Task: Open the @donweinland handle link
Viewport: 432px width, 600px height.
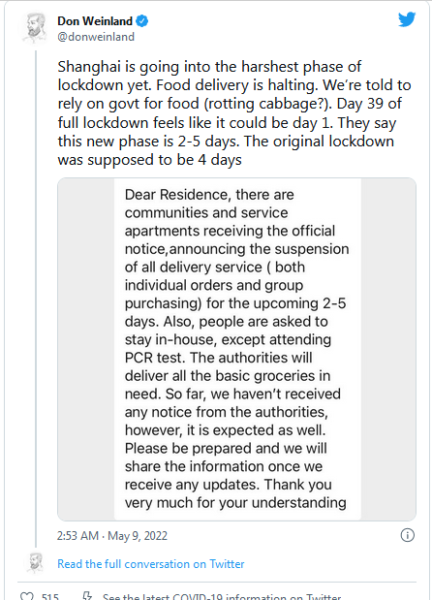Action: pos(96,37)
